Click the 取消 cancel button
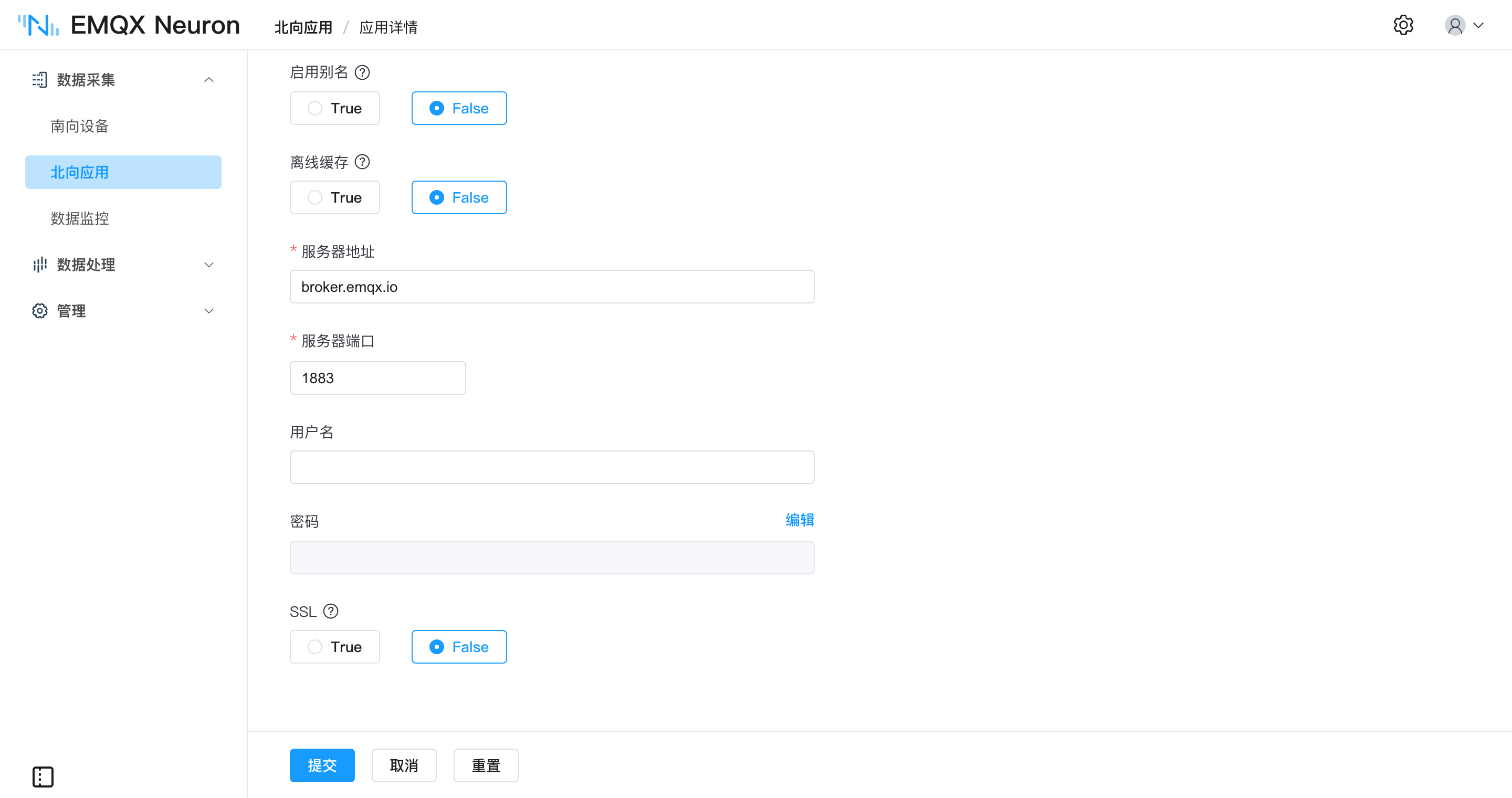The image size is (1512, 798). coord(404,765)
